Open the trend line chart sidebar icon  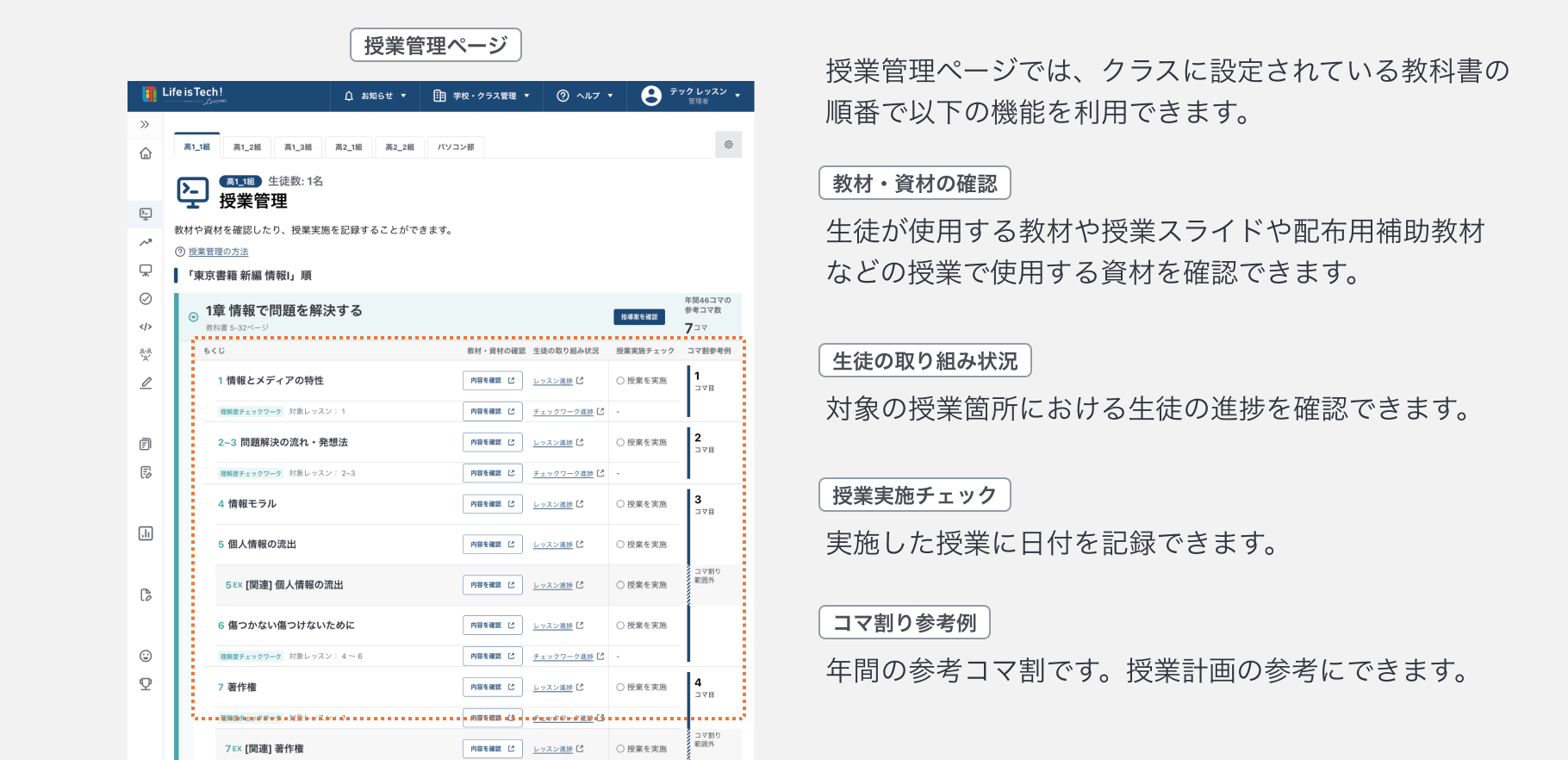coord(146,242)
